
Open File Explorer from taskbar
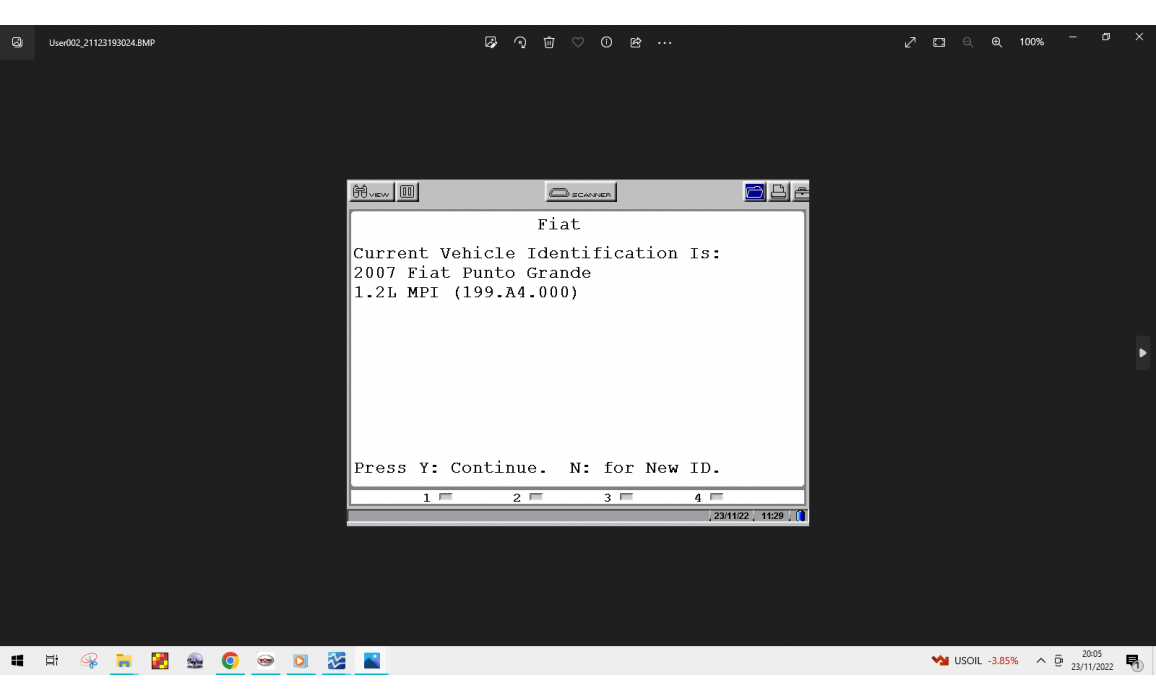click(x=124, y=661)
